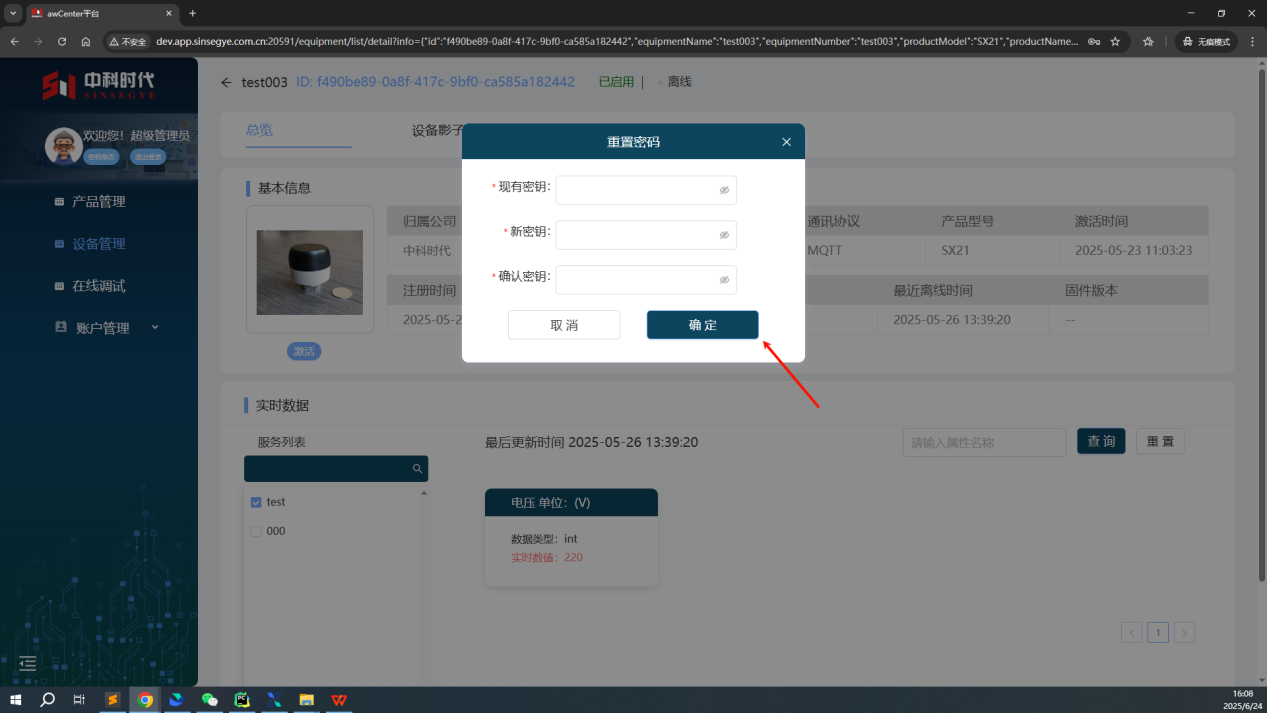Click the 退出登录 pill button
Viewport: 1267px width, 713px height.
[148, 157]
